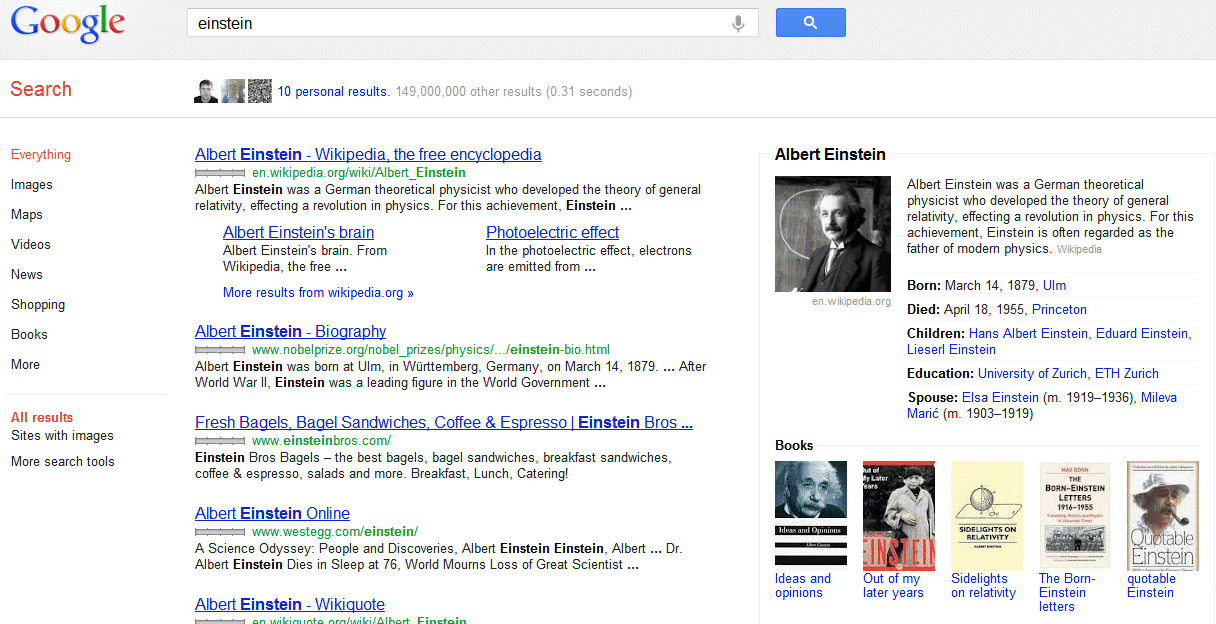Open the first personal results profile photo
This screenshot has width=1216, height=624.
pos(206,91)
